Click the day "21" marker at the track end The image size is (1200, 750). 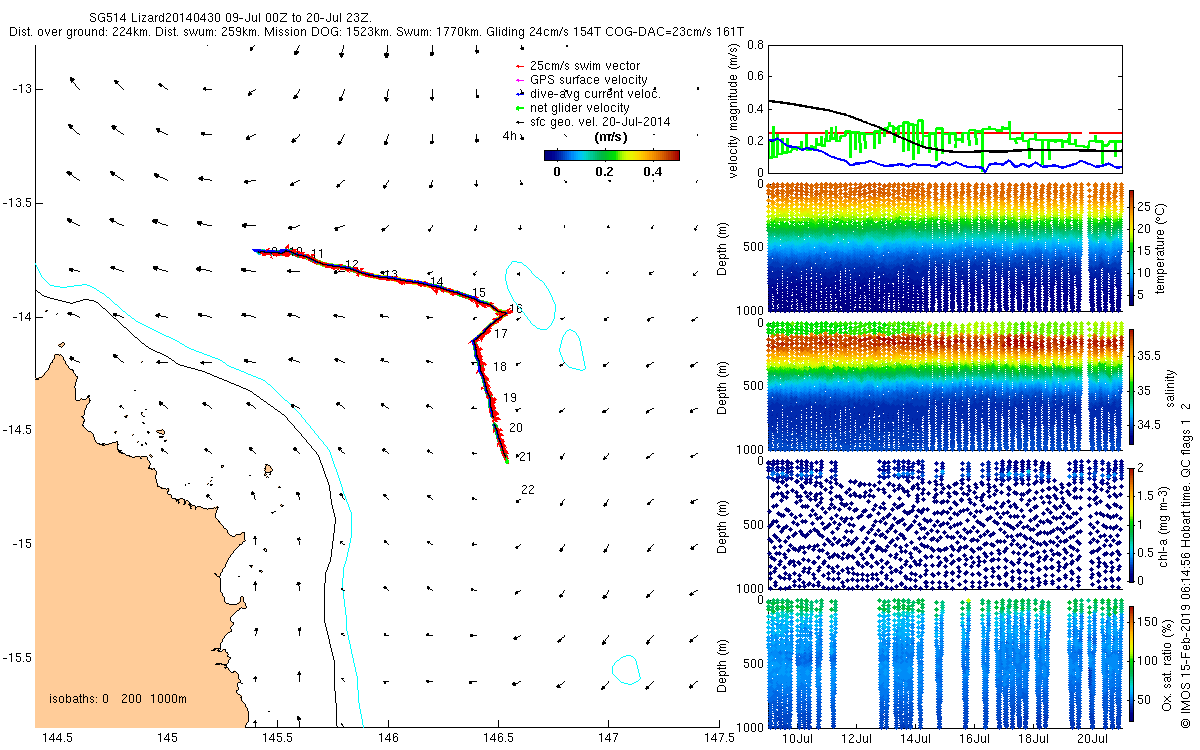(526, 457)
